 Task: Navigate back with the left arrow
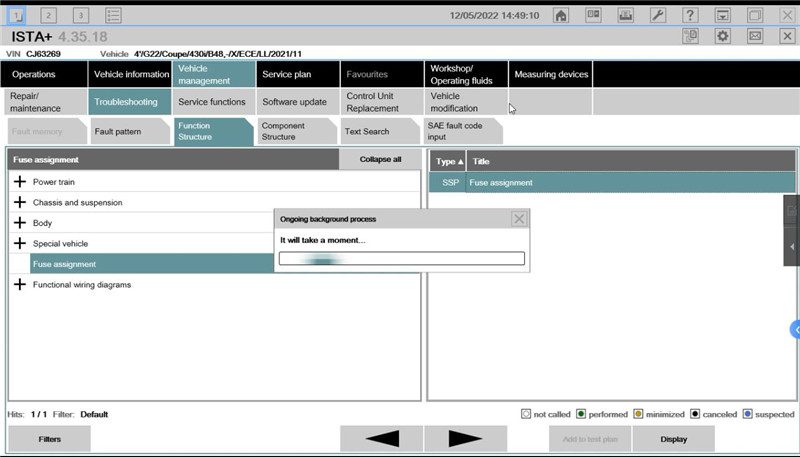382,439
